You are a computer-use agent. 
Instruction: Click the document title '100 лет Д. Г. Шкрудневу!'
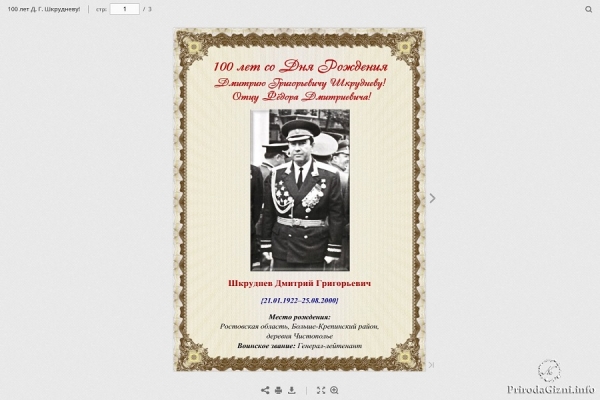click(44, 9)
